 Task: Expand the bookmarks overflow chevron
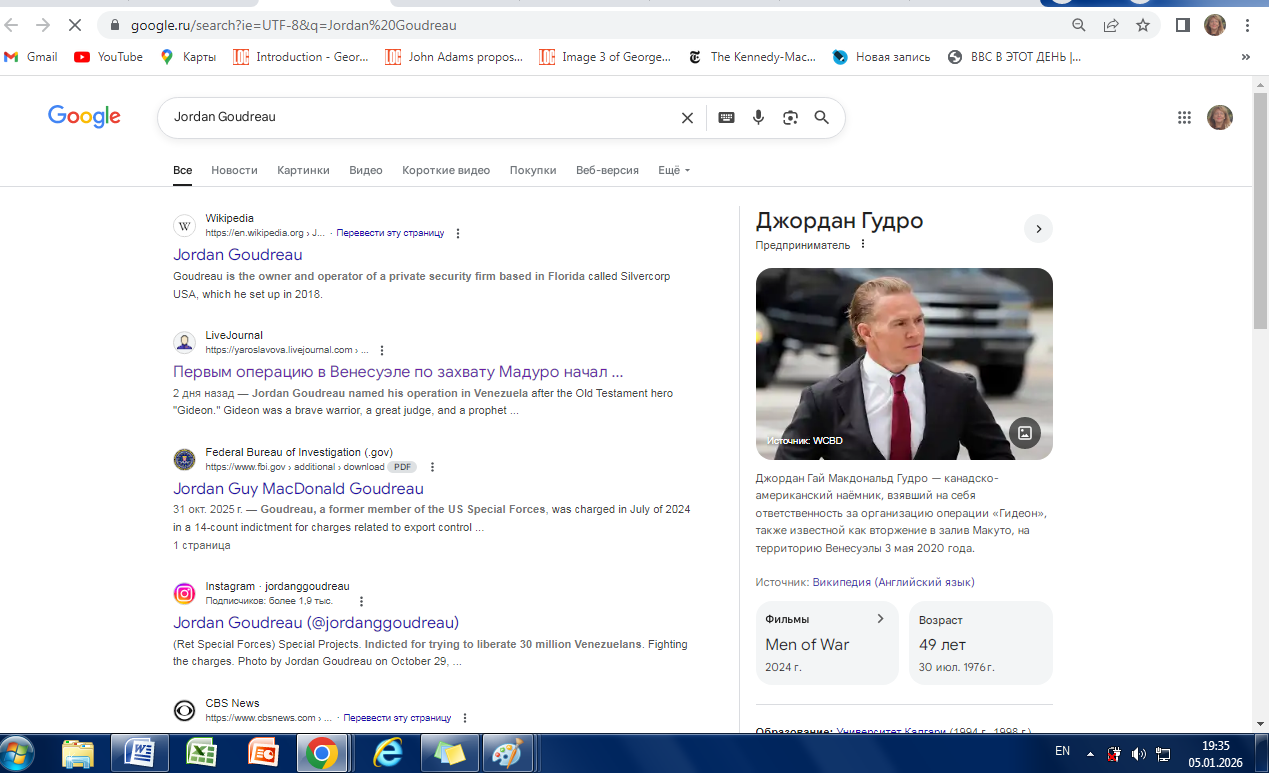point(1245,57)
